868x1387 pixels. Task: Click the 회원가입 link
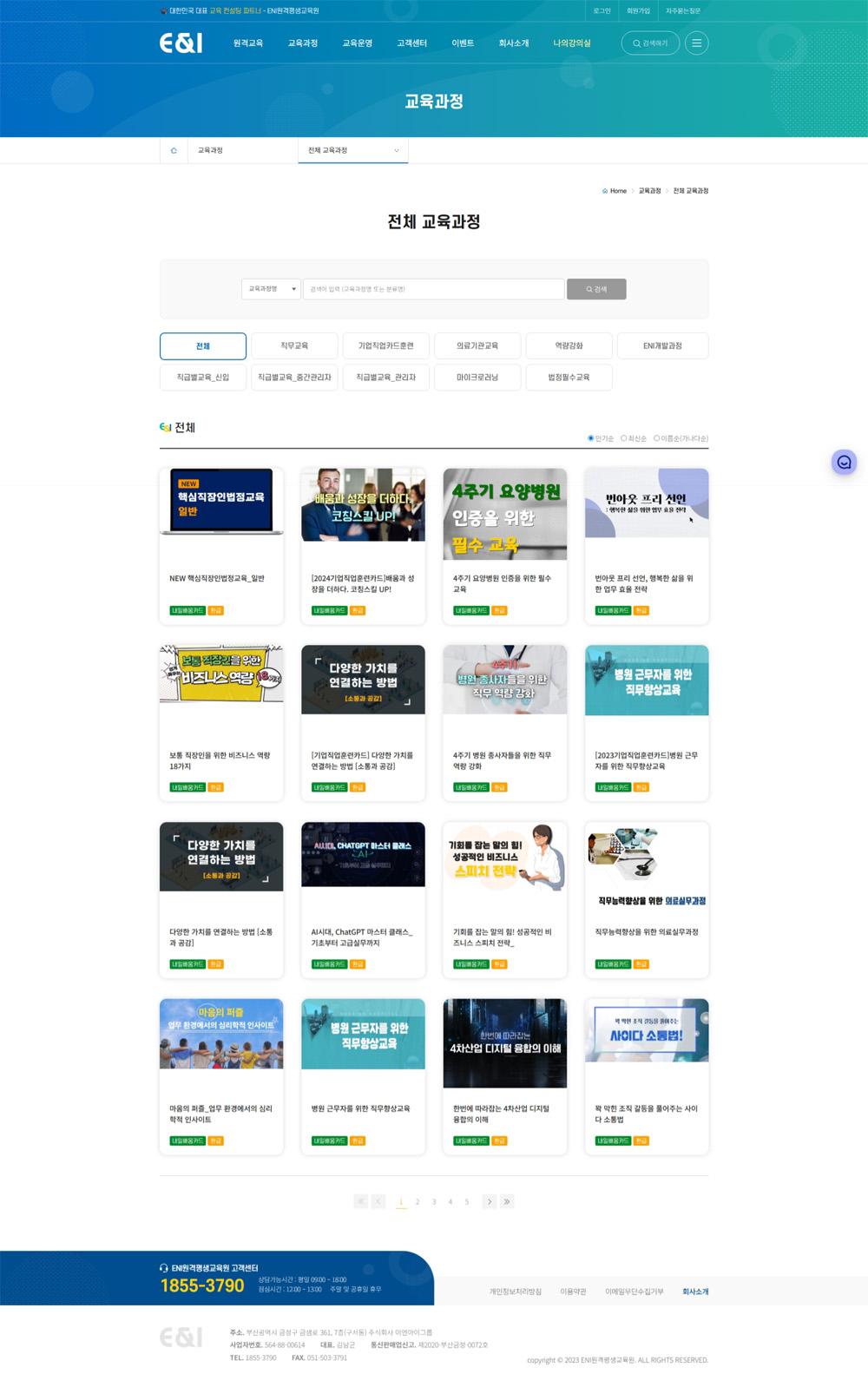coord(638,10)
